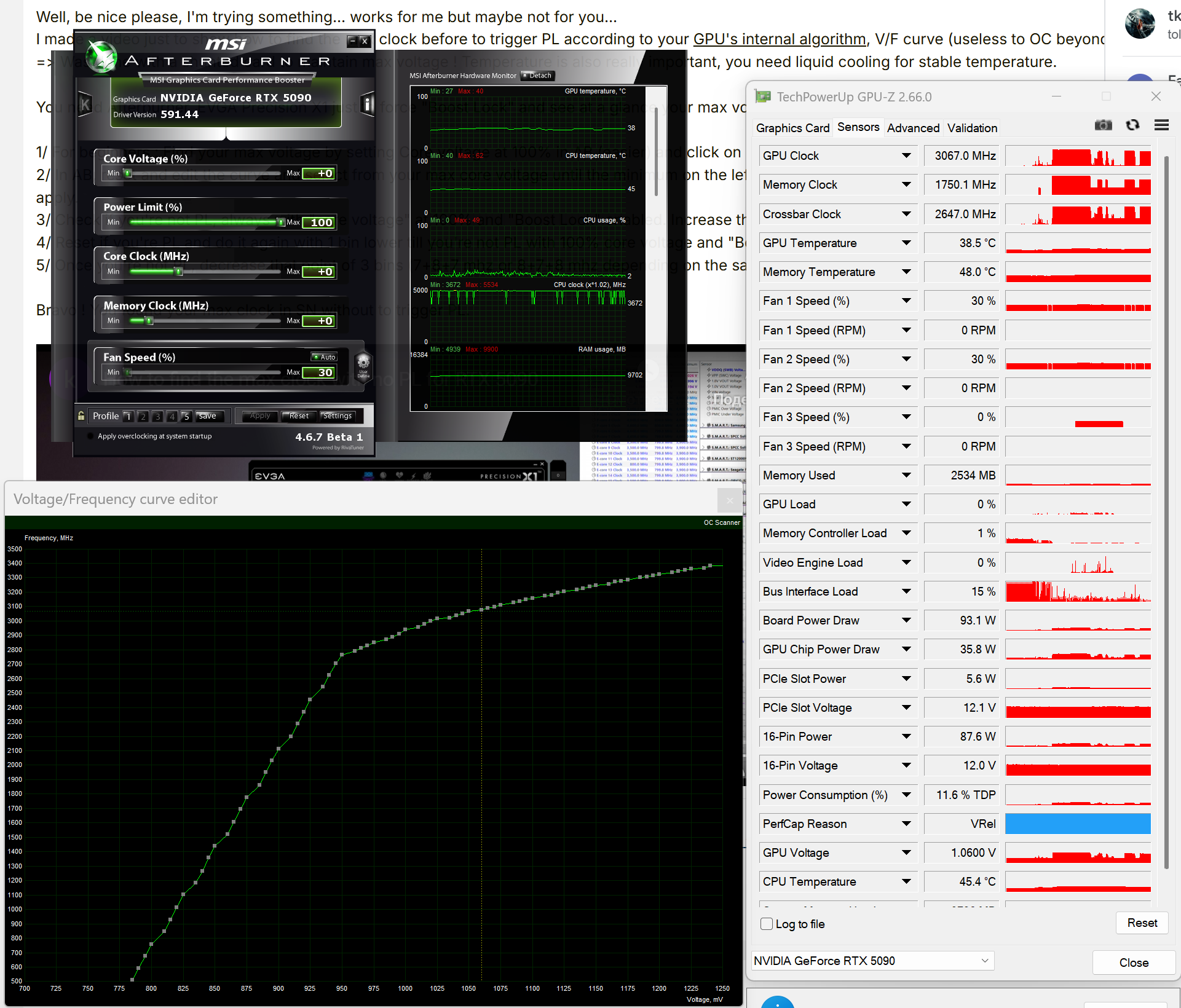Toggle the fan speed Auto button
This screenshot has height=1008, width=1181.
(325, 357)
